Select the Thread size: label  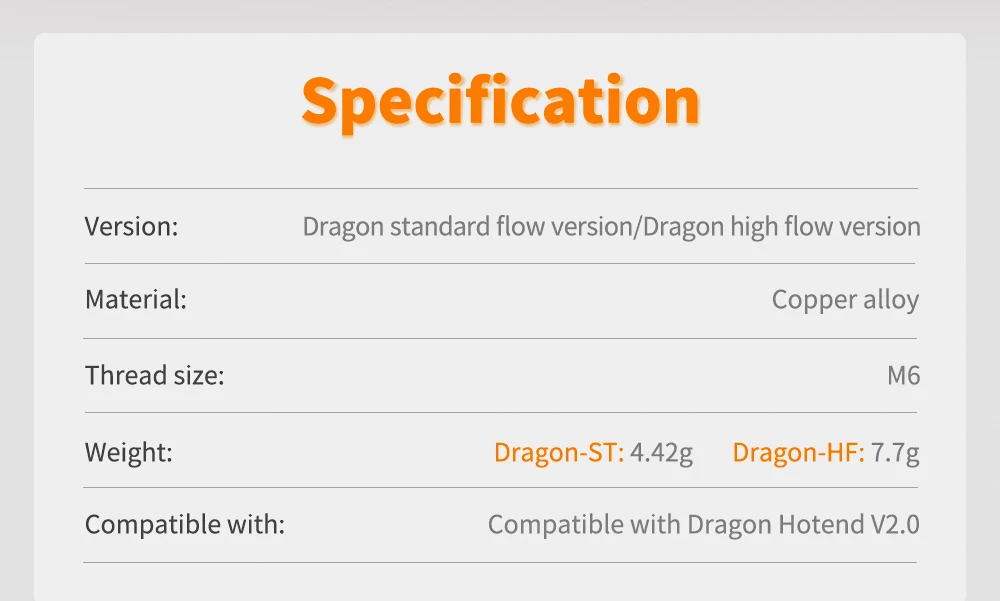pos(155,376)
